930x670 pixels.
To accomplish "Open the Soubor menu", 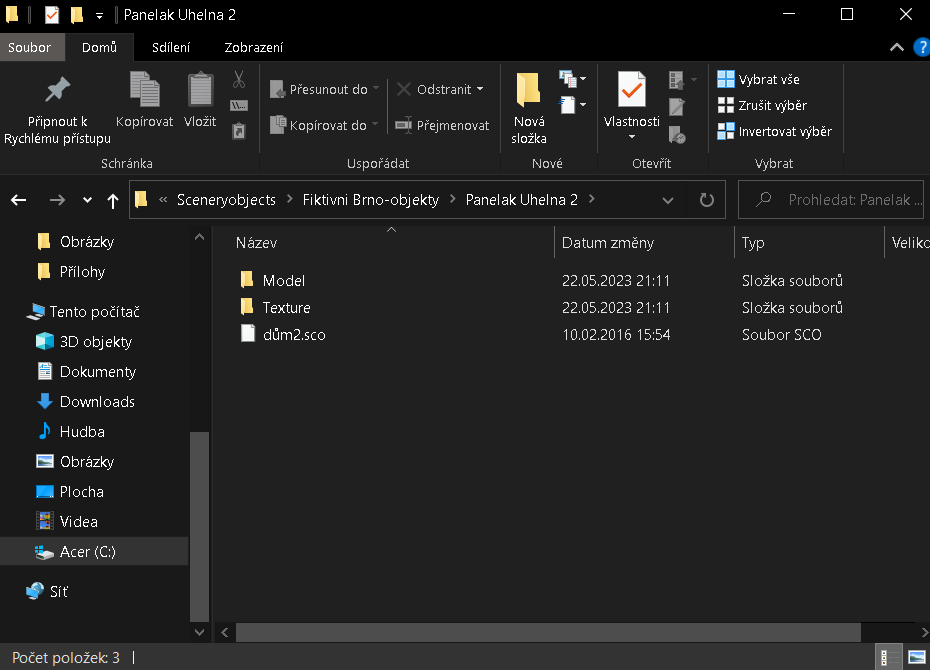I will pyautogui.click(x=29, y=47).
